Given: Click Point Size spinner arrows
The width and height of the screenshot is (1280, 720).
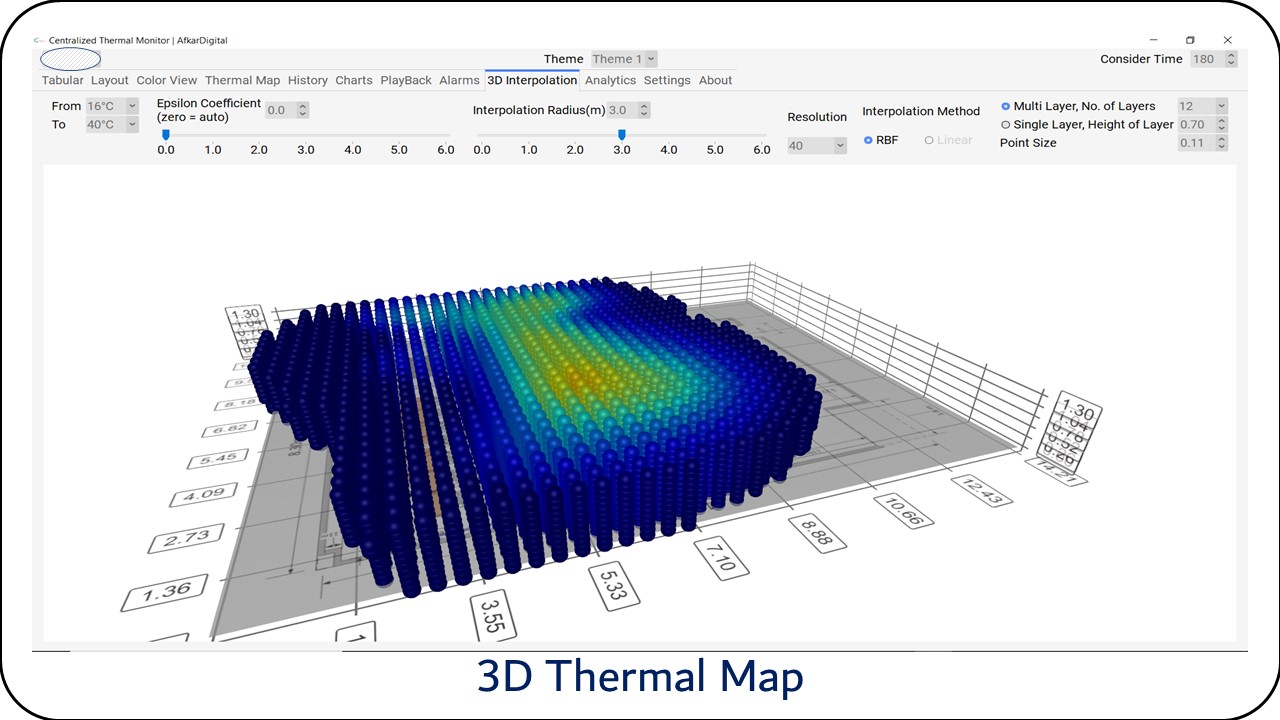Looking at the screenshot, I should click(x=1222, y=143).
